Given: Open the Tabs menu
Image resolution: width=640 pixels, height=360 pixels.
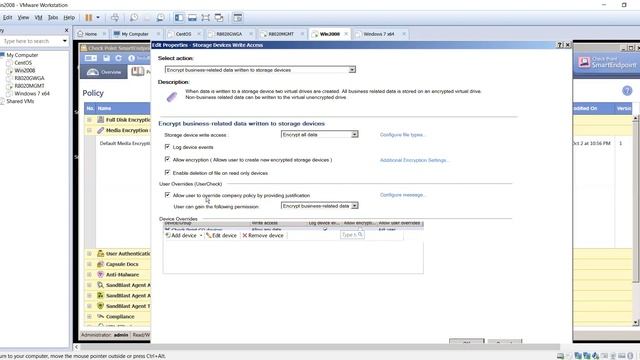Looking at the screenshot, I should tap(53, 18).
